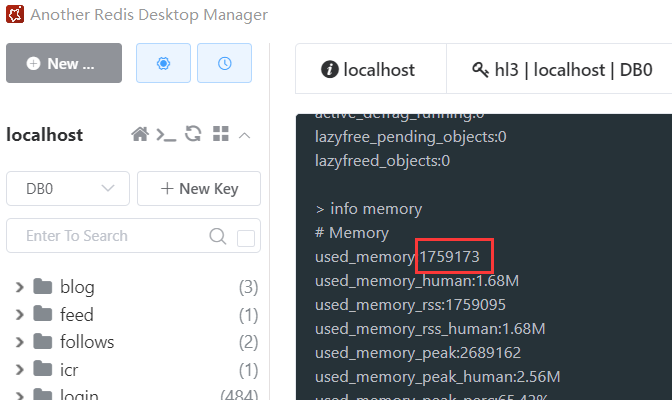The width and height of the screenshot is (672, 400).
Task: Open the localhost grid menu icon
Action: [x=221, y=135]
